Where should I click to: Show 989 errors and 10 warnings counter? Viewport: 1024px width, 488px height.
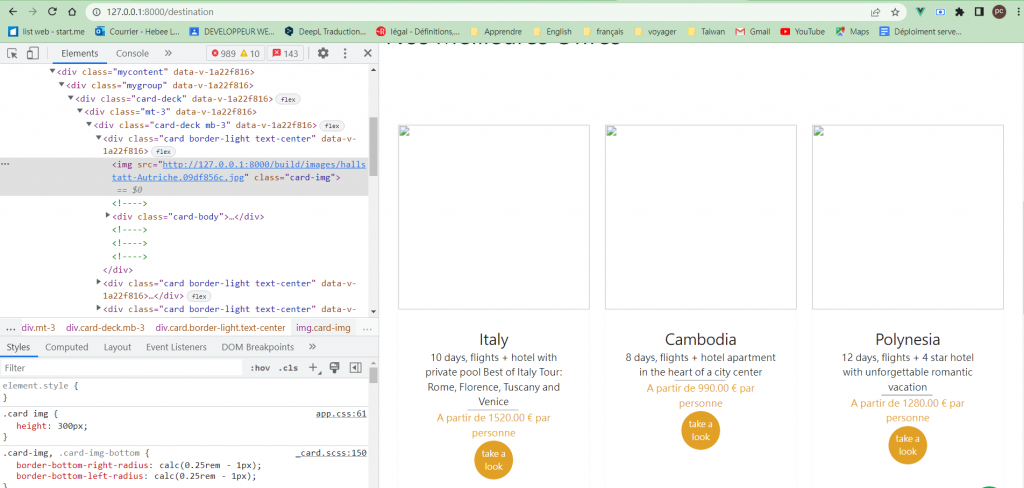point(236,54)
